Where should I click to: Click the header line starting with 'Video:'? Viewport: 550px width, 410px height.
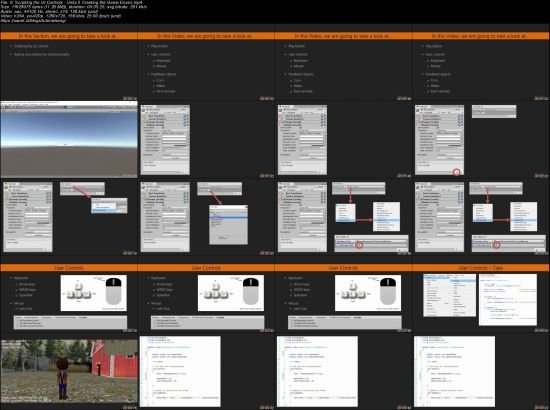(61, 16)
